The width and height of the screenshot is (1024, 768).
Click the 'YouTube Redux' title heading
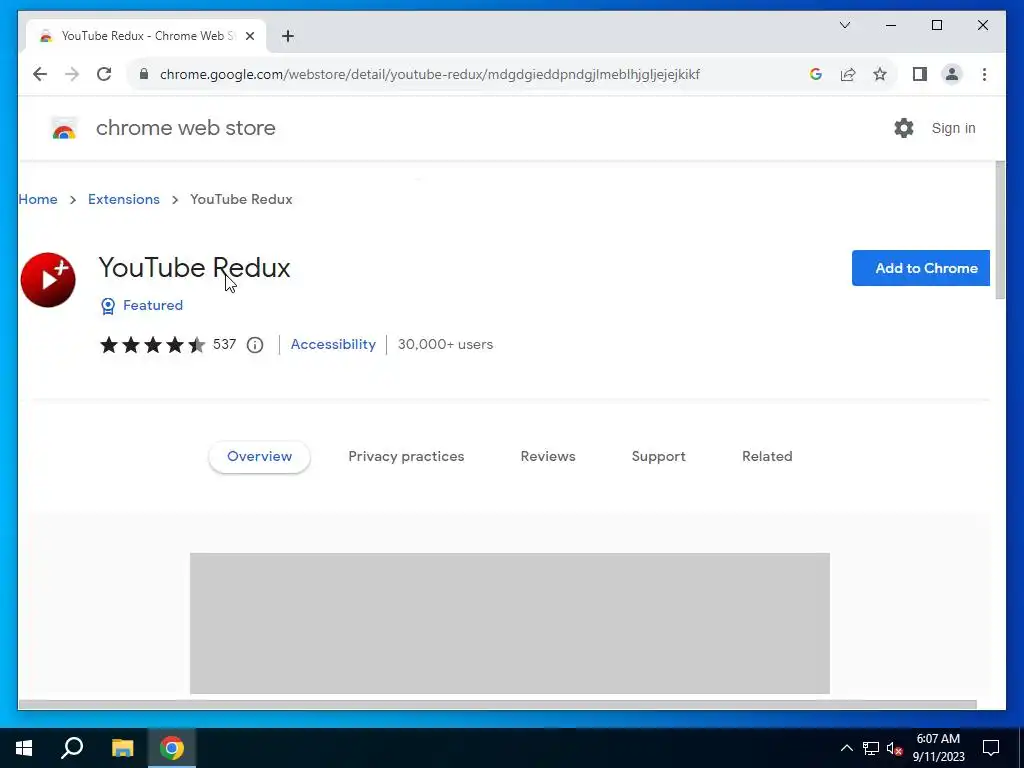(x=194, y=268)
